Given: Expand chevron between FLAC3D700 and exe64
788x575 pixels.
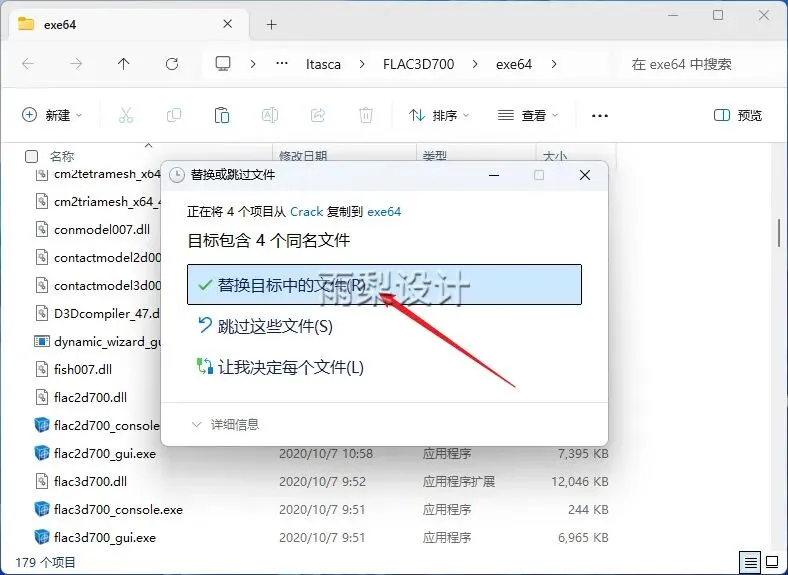Looking at the screenshot, I should (x=475, y=64).
